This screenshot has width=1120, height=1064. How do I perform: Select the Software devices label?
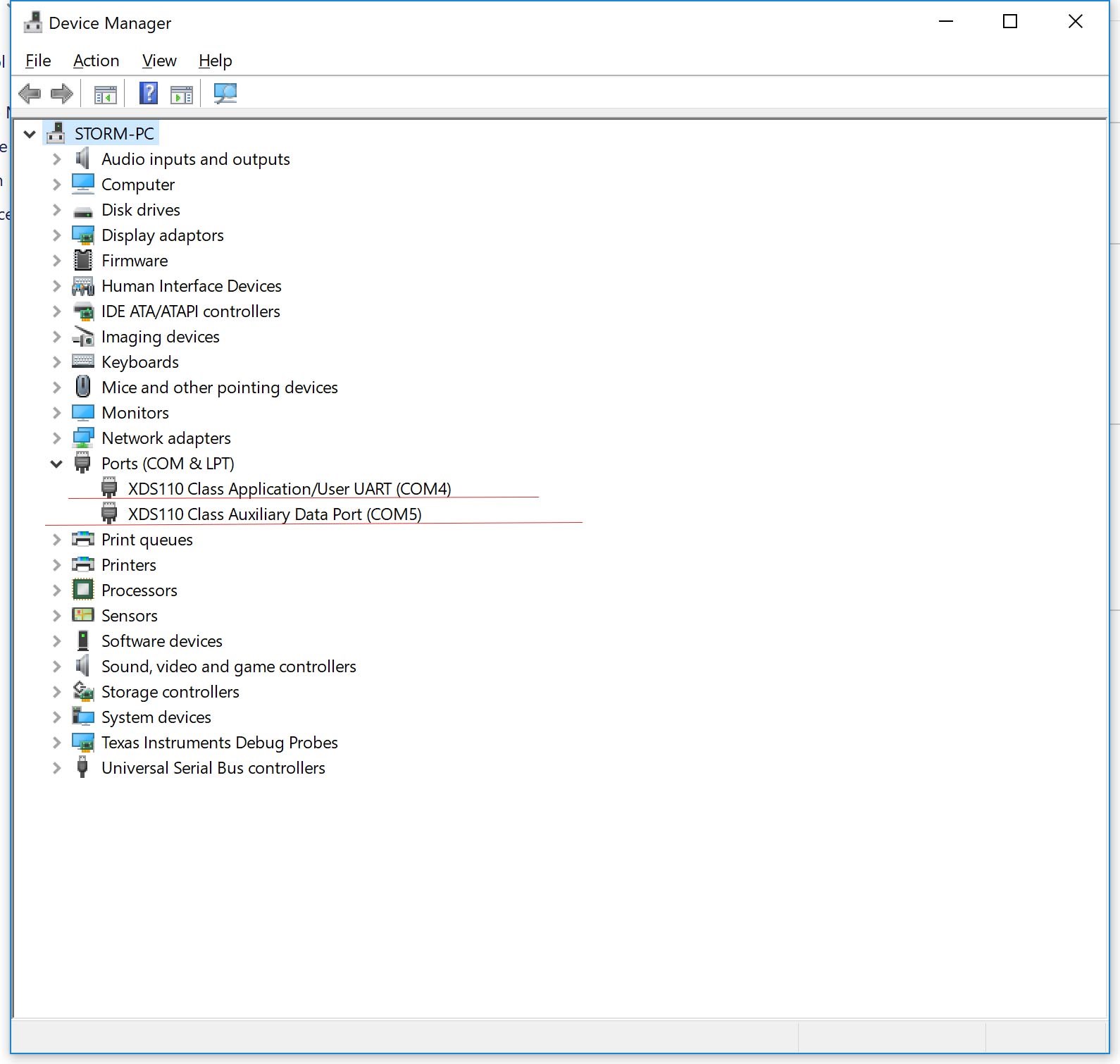162,641
